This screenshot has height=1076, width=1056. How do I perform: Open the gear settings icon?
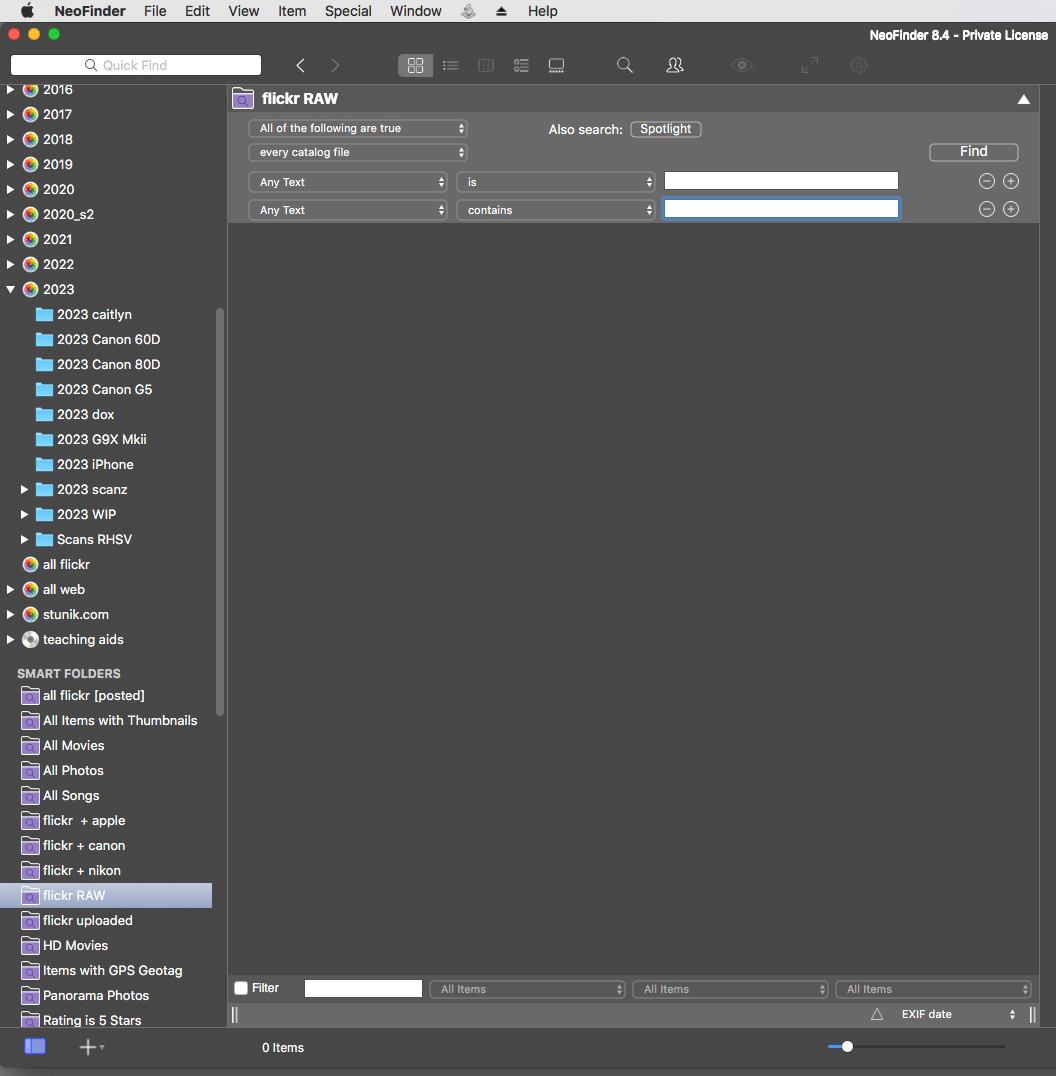pyautogui.click(x=858, y=65)
